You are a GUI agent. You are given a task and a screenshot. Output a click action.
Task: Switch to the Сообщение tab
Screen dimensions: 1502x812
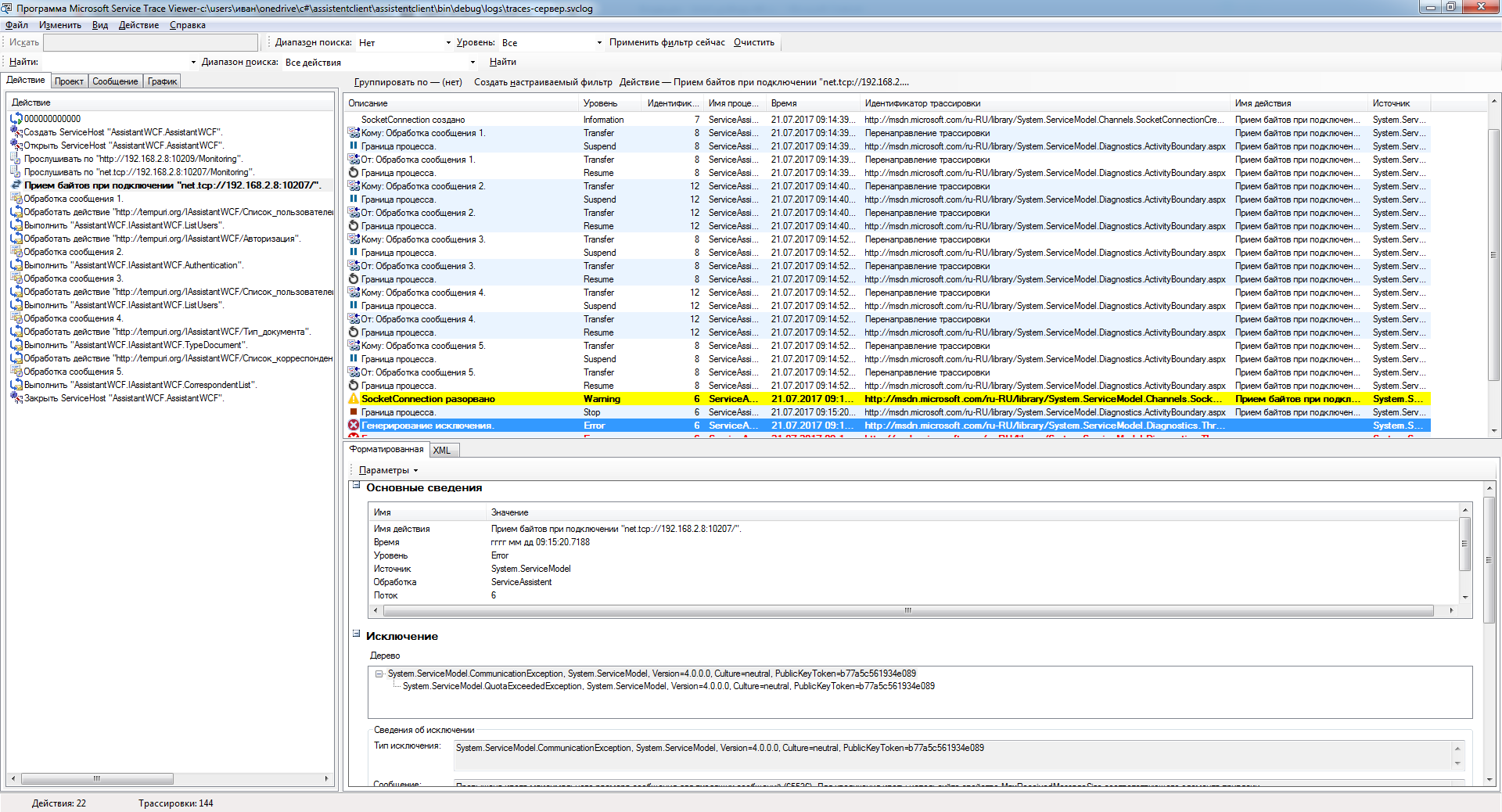(x=115, y=81)
